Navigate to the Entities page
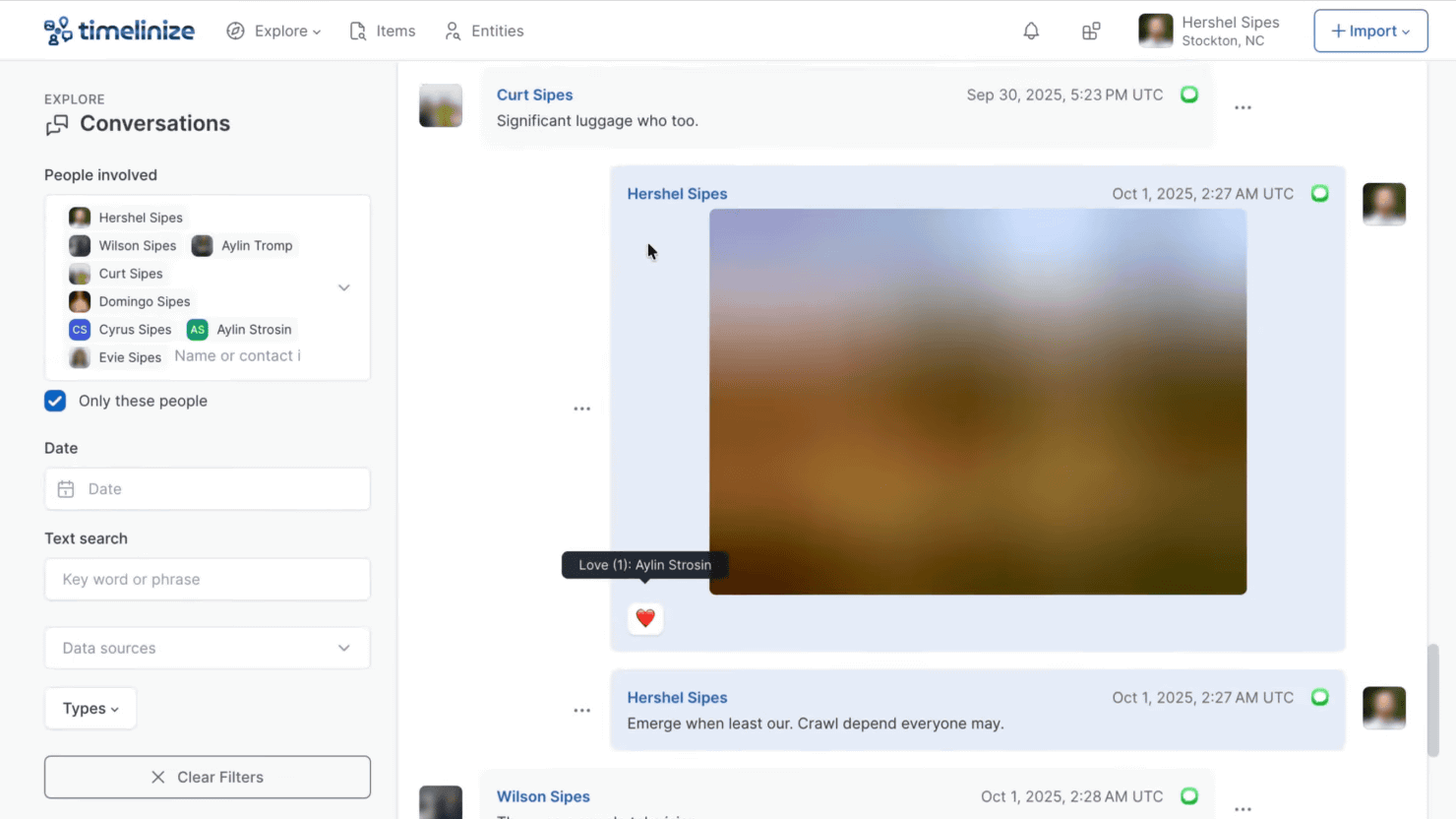 (484, 31)
